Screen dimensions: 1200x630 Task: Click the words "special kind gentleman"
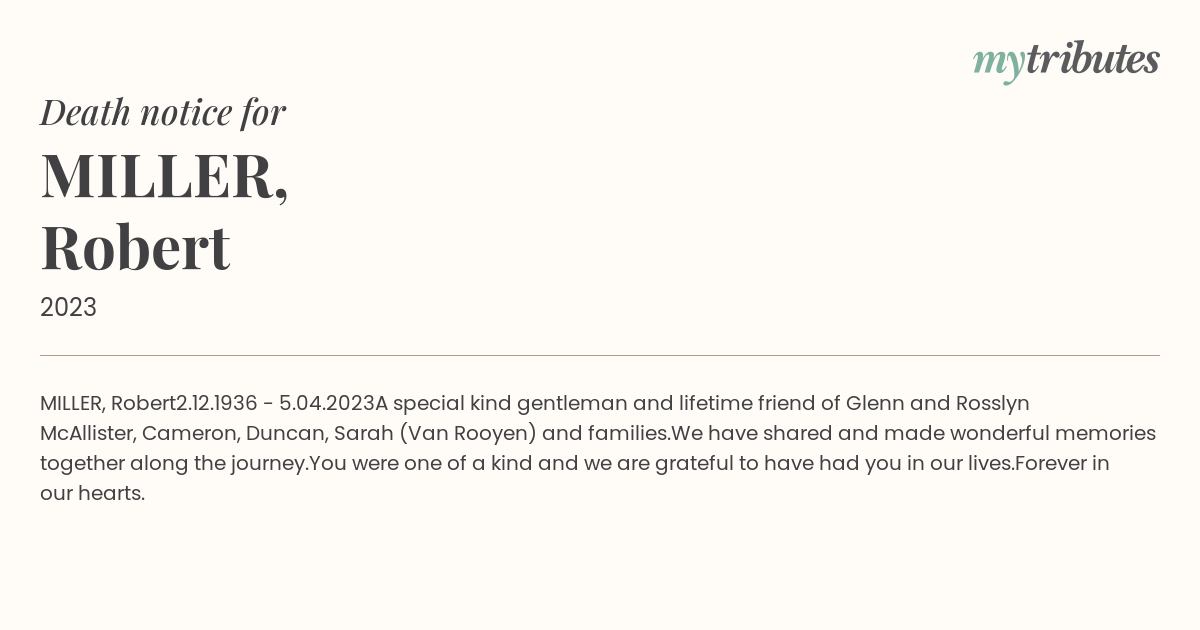pos(510,403)
